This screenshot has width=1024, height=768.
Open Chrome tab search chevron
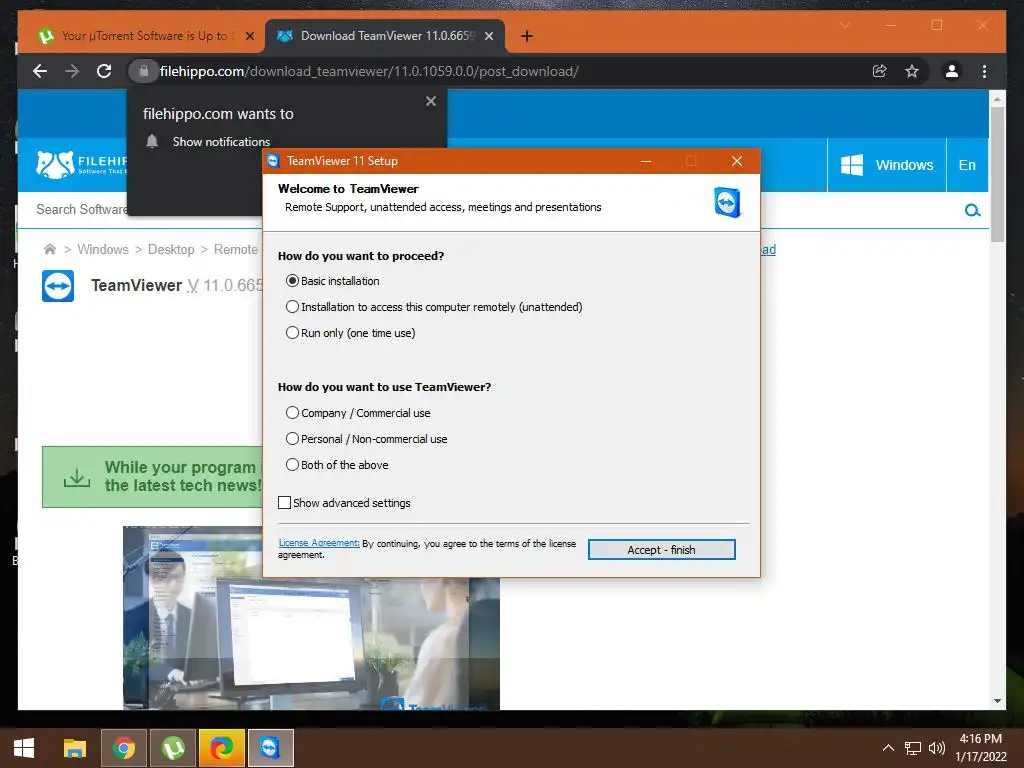pos(844,25)
